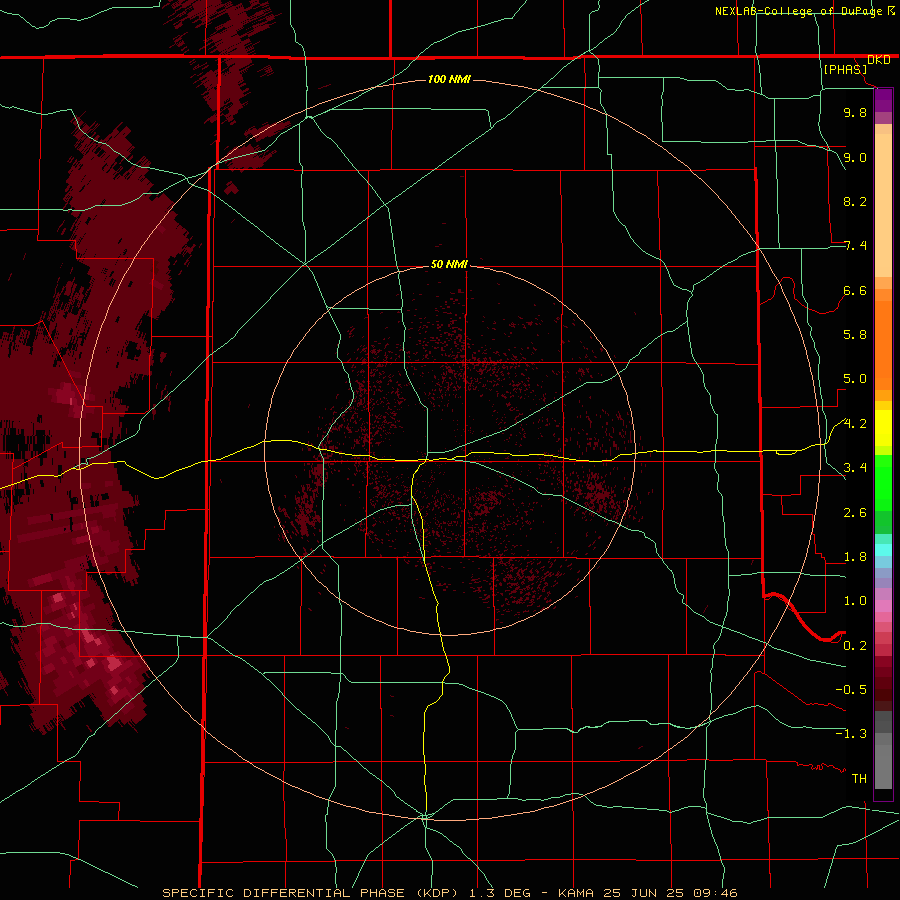
Task: Click the SPECIFIC DIFFERENTIAL PHASE (KDP) title text
Action: [x=311, y=893]
